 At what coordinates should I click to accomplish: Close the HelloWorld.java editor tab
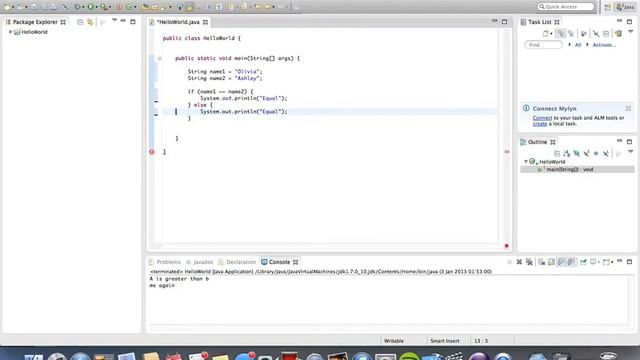pos(205,22)
